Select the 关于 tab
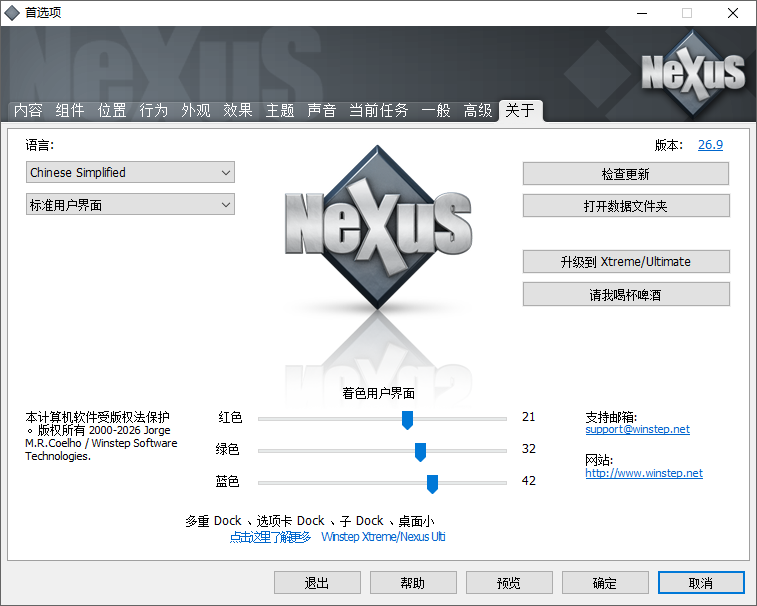757x606 pixels. coord(520,111)
